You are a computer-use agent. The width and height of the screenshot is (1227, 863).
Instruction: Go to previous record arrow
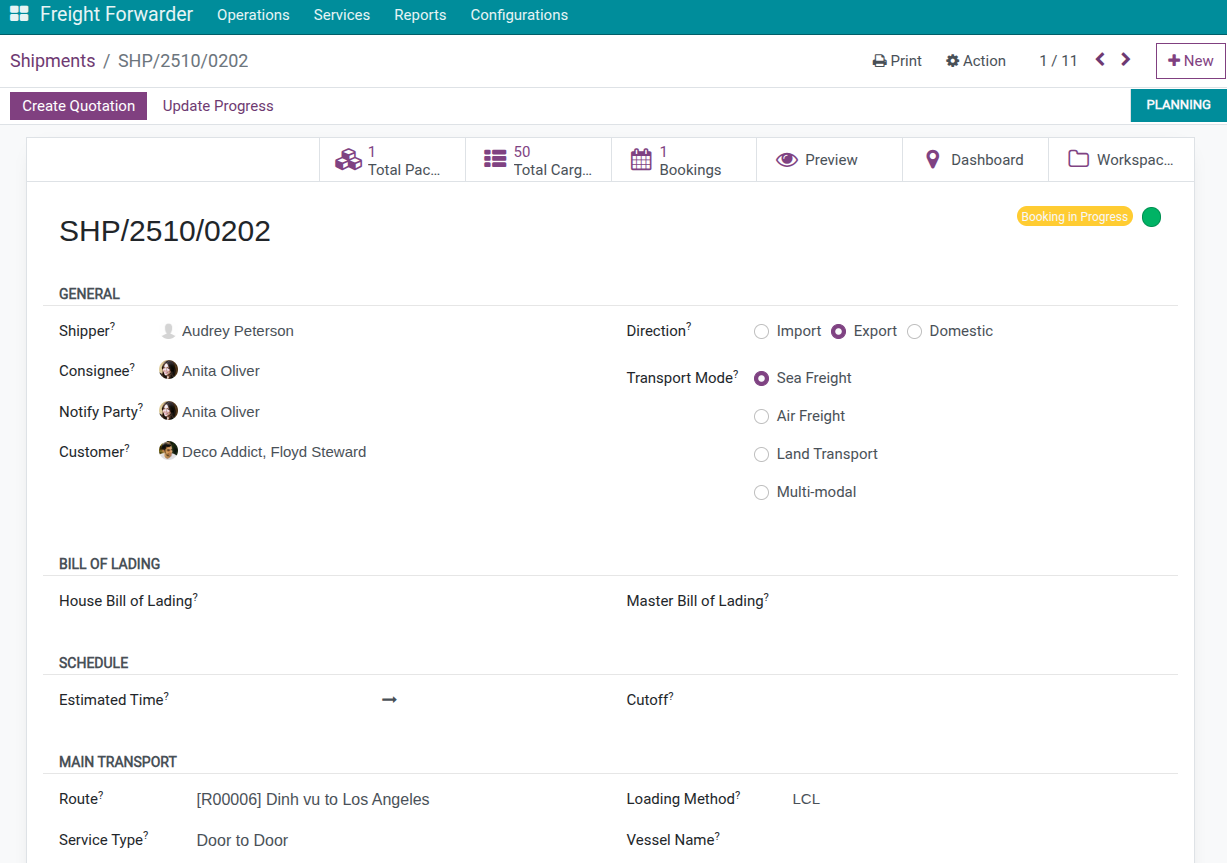point(1100,60)
